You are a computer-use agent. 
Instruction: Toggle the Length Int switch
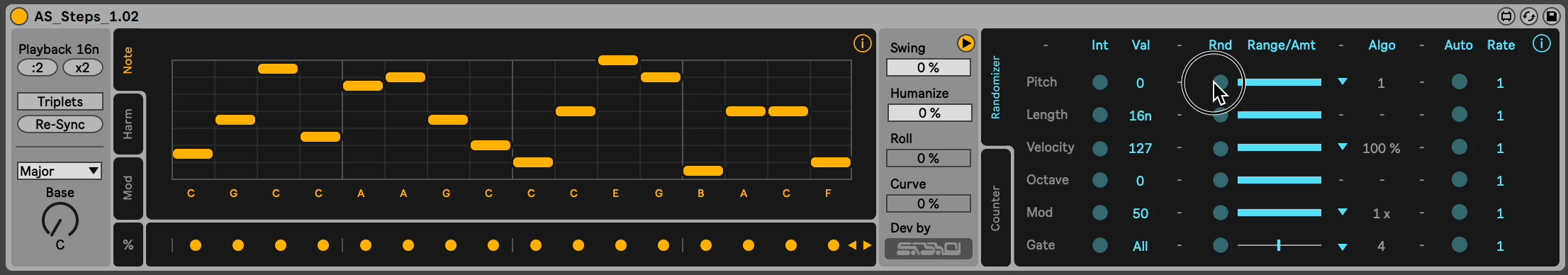(x=1100, y=115)
